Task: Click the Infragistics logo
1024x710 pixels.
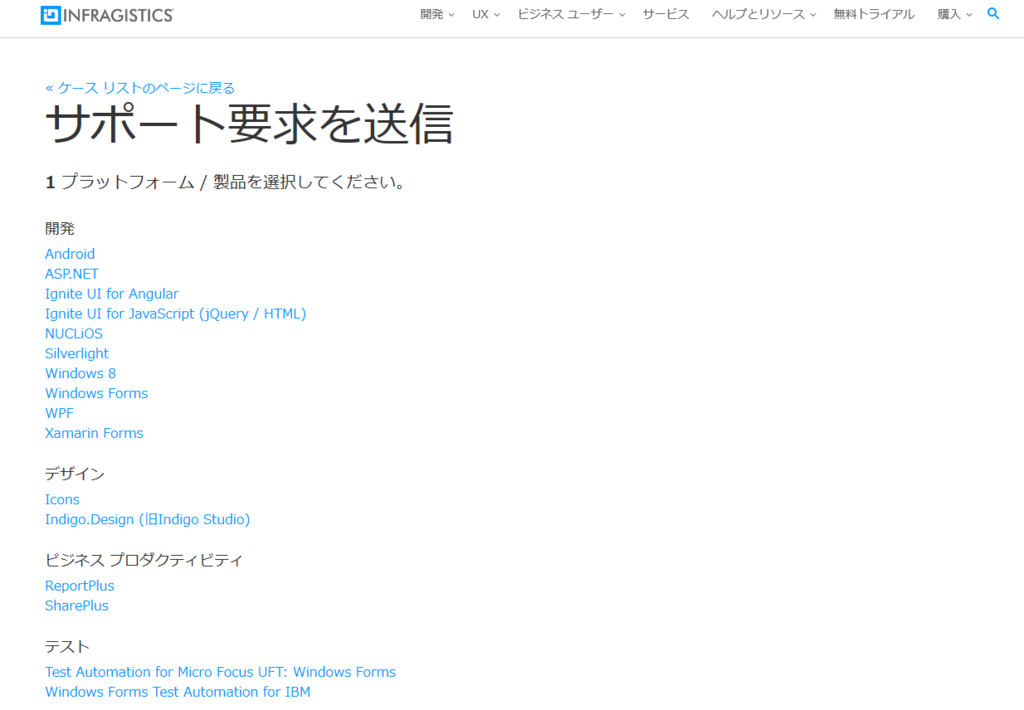Action: pyautogui.click(x=107, y=15)
